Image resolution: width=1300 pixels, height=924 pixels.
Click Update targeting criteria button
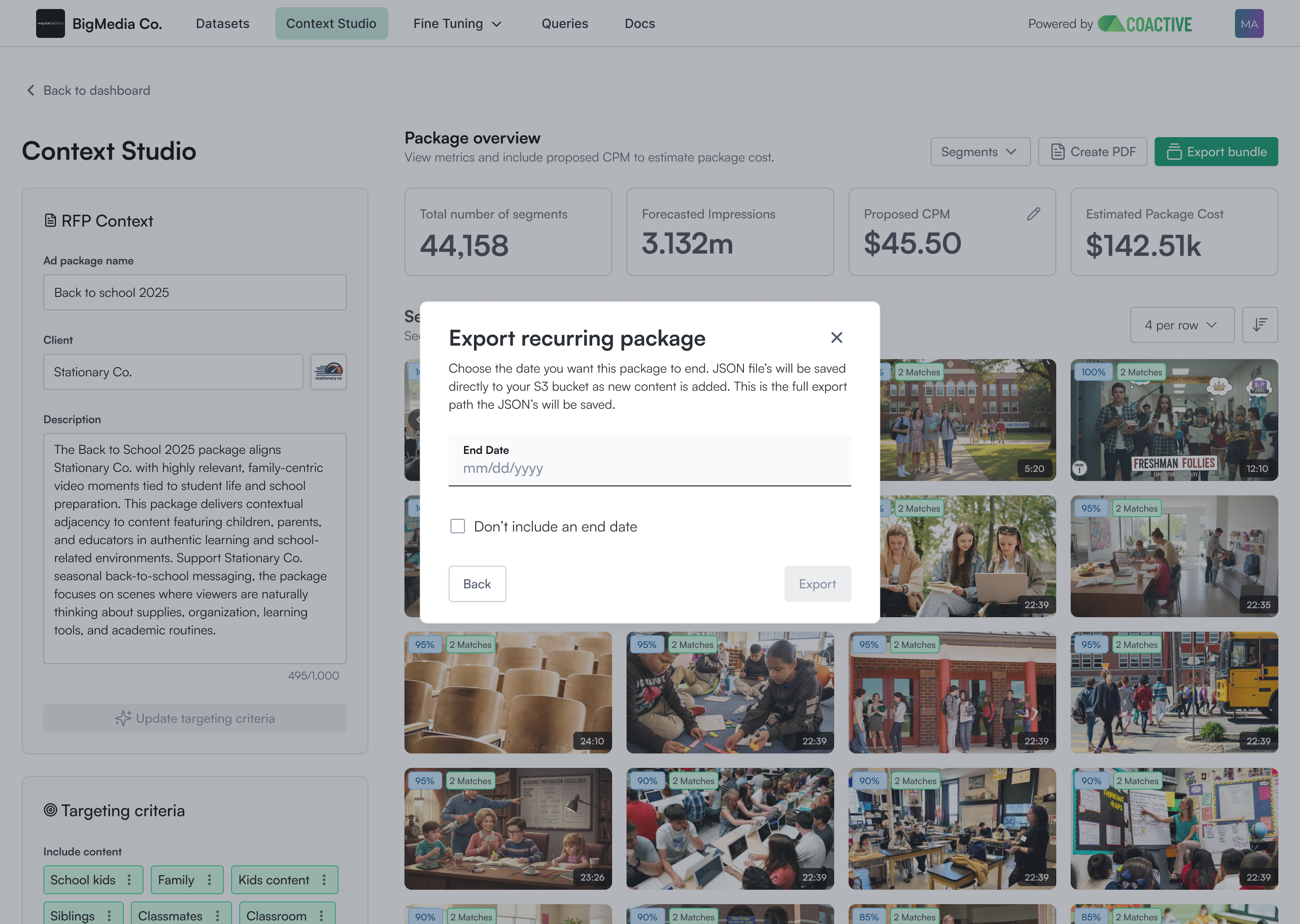coord(195,718)
